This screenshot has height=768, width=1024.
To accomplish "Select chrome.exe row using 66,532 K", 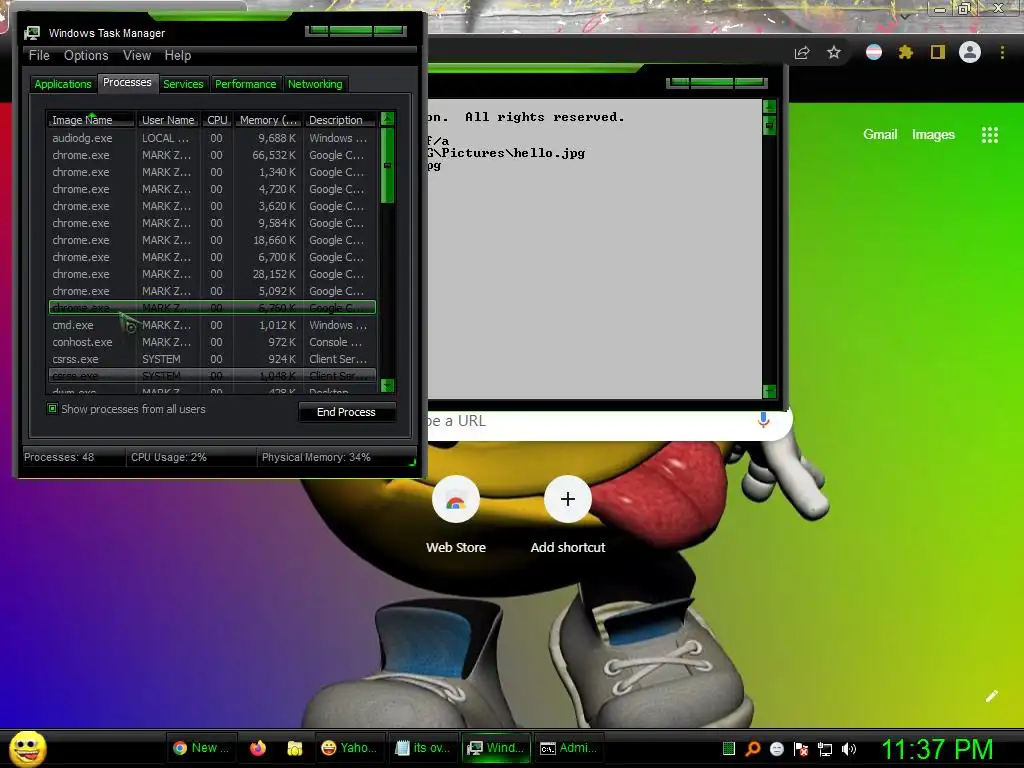I will pyautogui.click(x=212, y=155).
